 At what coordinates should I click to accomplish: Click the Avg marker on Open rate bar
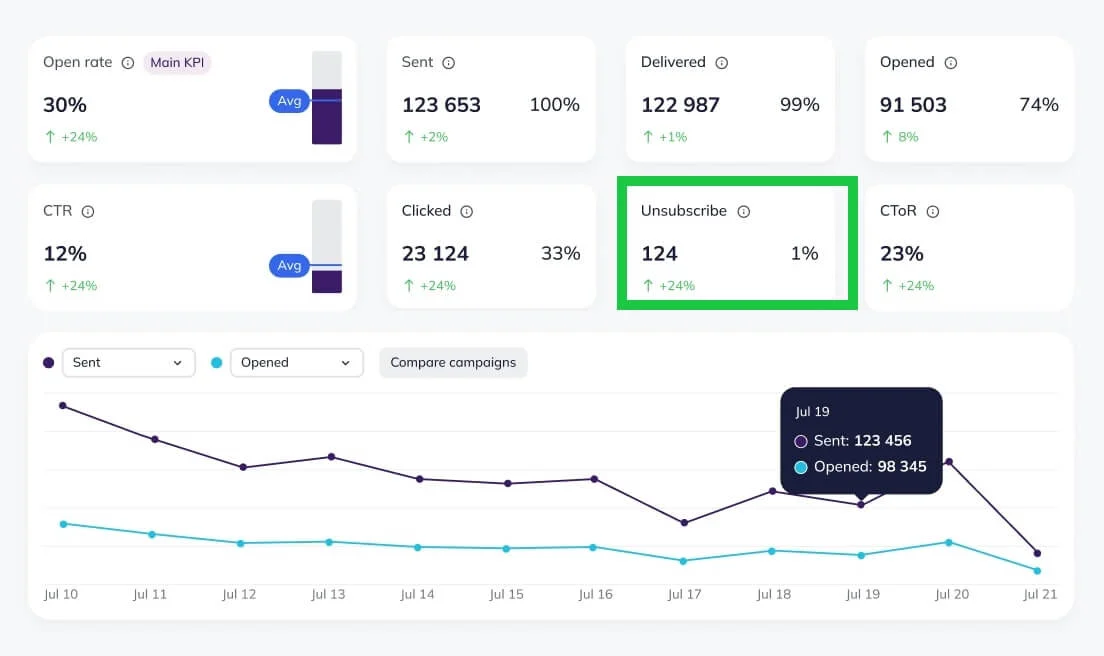[x=289, y=101]
